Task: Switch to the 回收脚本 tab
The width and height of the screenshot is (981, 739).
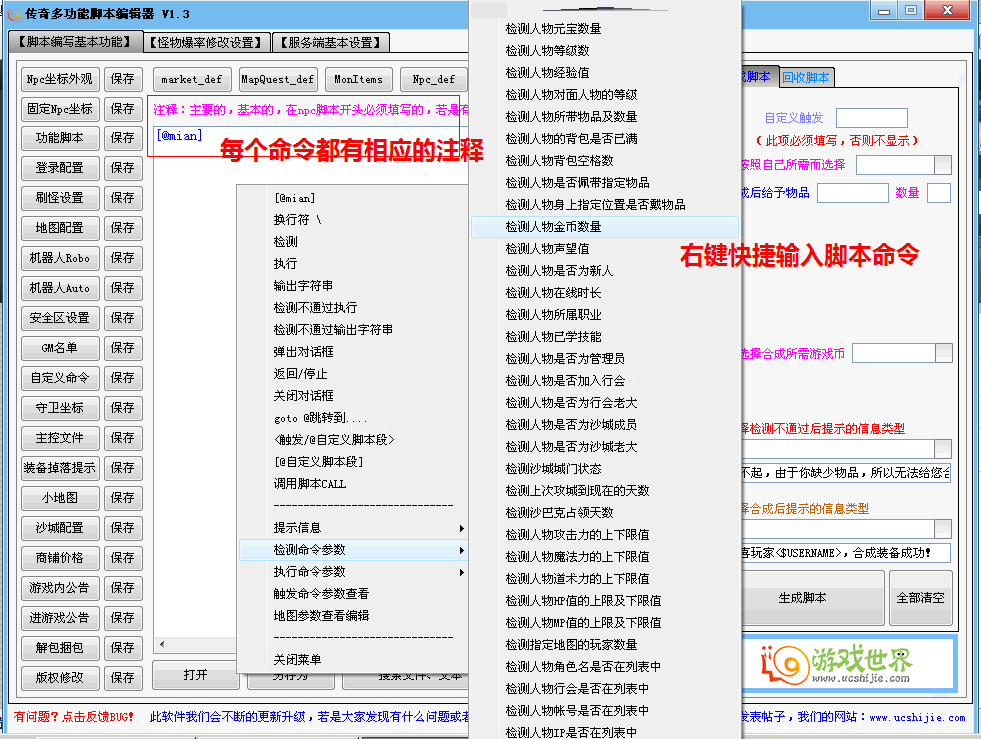Action: pos(805,77)
